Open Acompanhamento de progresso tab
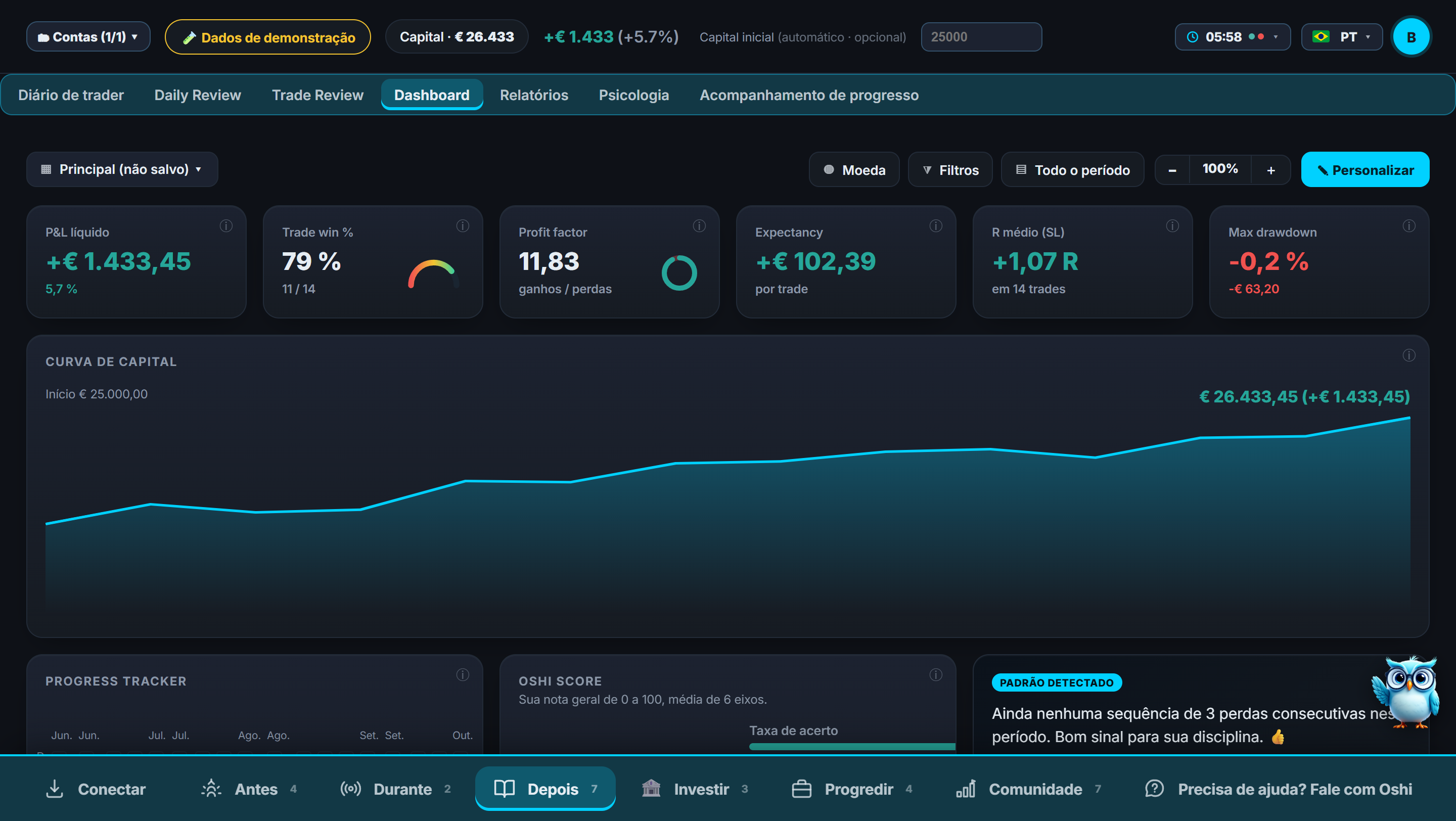 coord(809,95)
